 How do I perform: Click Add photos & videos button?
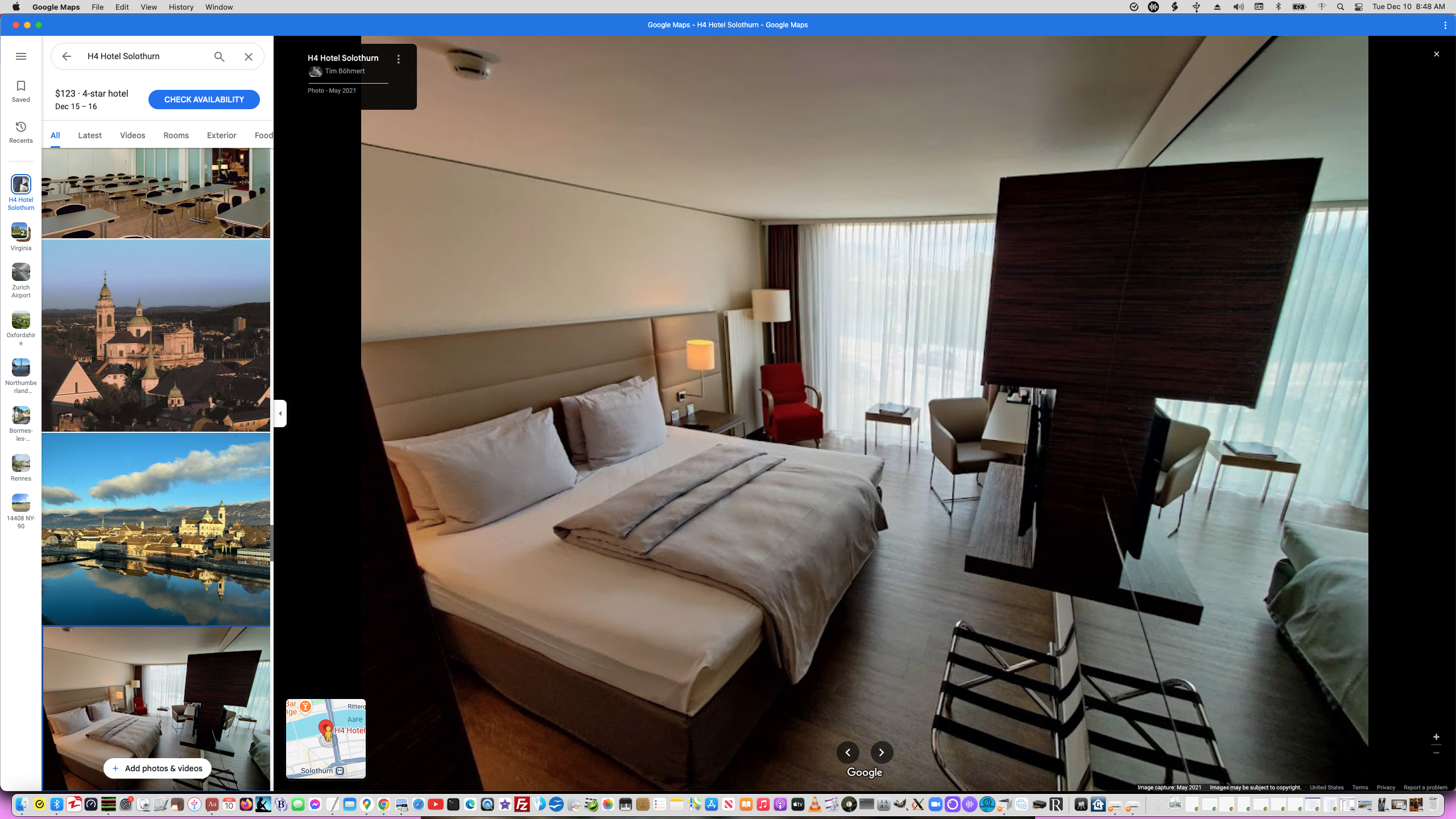(157, 768)
